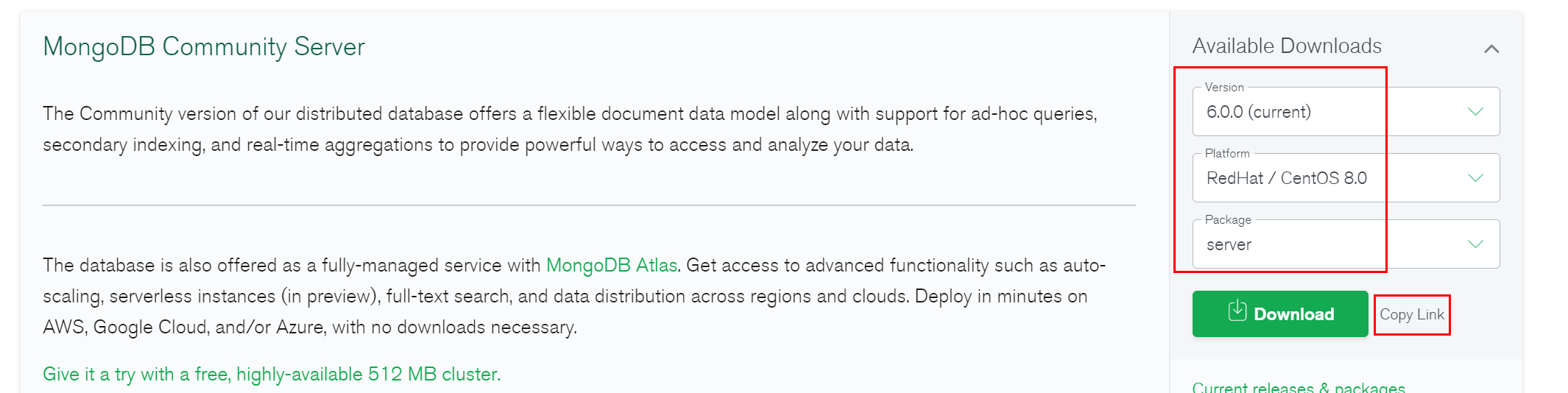Click the Package dropdown chevron arrow

point(1475,244)
